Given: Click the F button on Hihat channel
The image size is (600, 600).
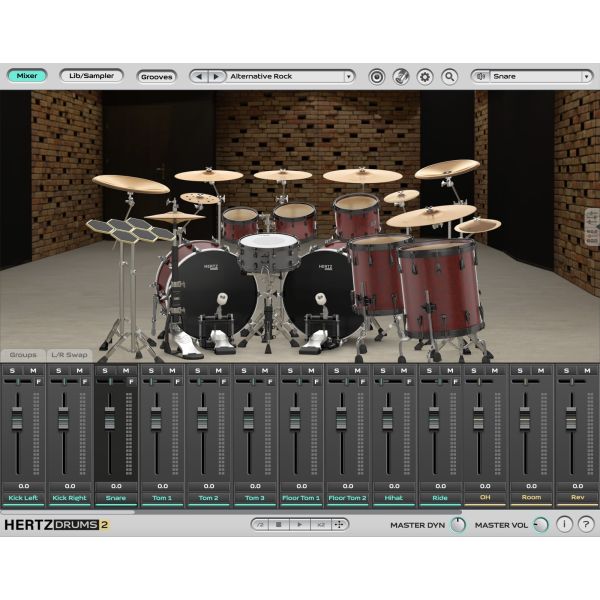Looking at the screenshot, I should coord(409,382).
